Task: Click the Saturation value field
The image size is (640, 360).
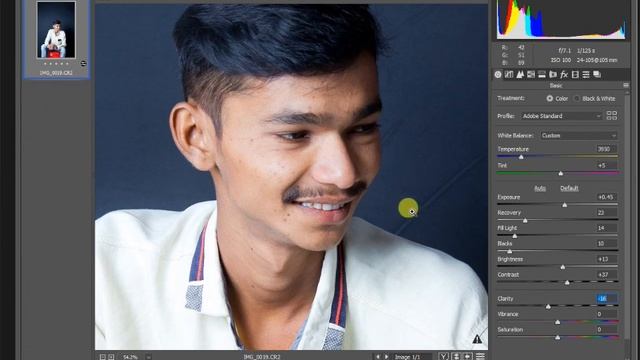Action: tap(606, 329)
